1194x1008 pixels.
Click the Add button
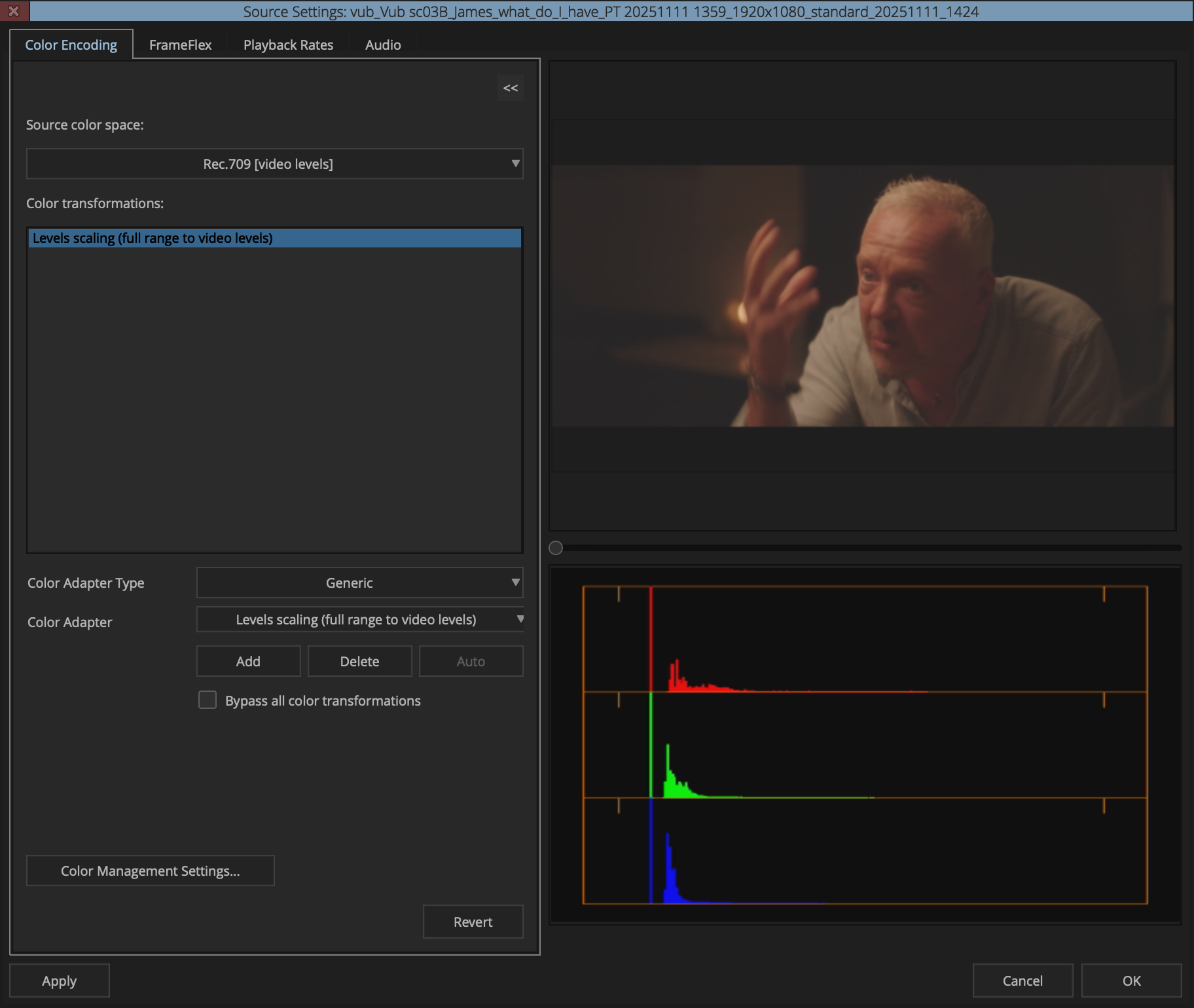(x=249, y=661)
